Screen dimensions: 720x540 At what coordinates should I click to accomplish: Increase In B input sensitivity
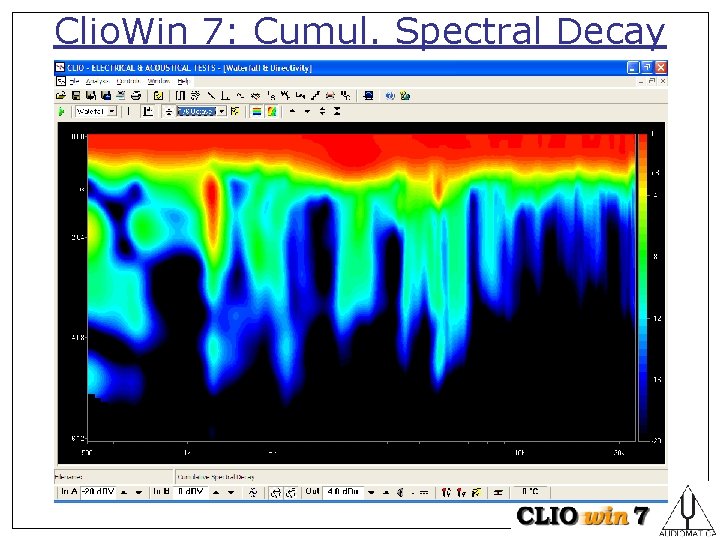[x=216, y=492]
